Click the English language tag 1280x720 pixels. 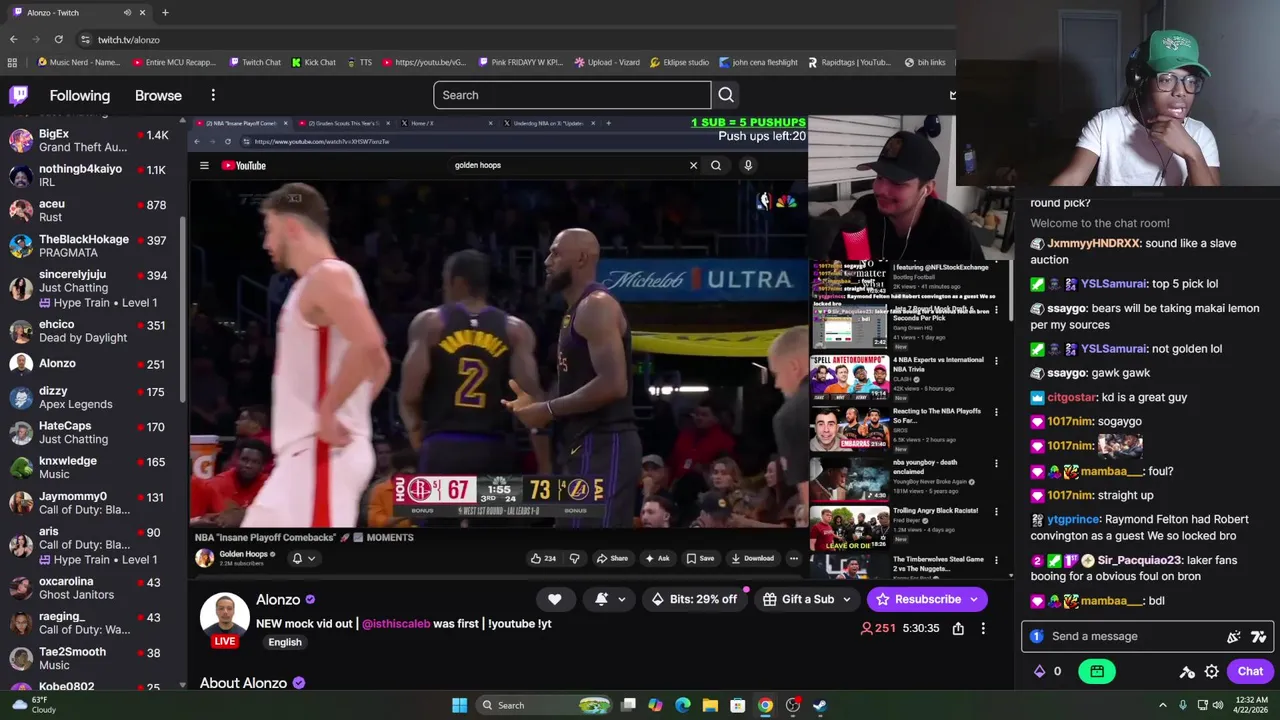pos(285,642)
